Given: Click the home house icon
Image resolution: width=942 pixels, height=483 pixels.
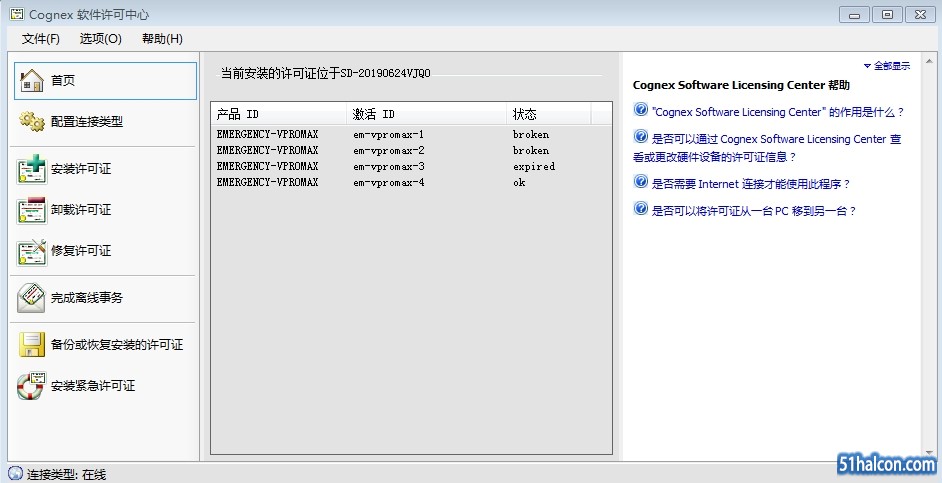Looking at the screenshot, I should coord(32,80).
